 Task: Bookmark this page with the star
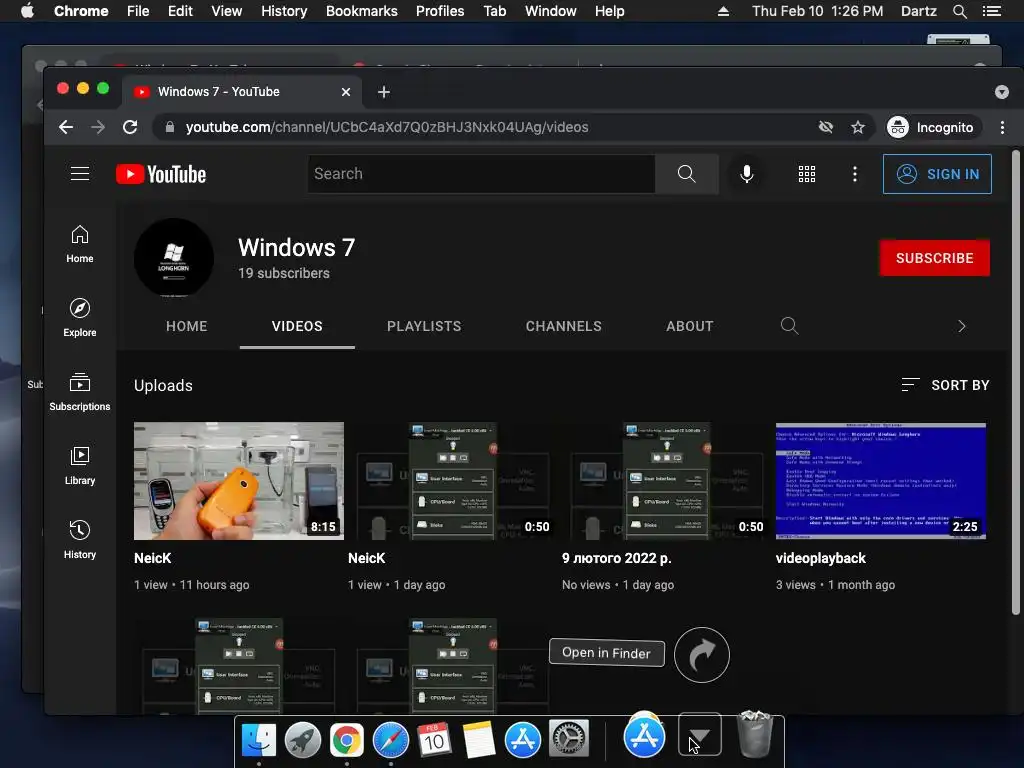point(857,127)
